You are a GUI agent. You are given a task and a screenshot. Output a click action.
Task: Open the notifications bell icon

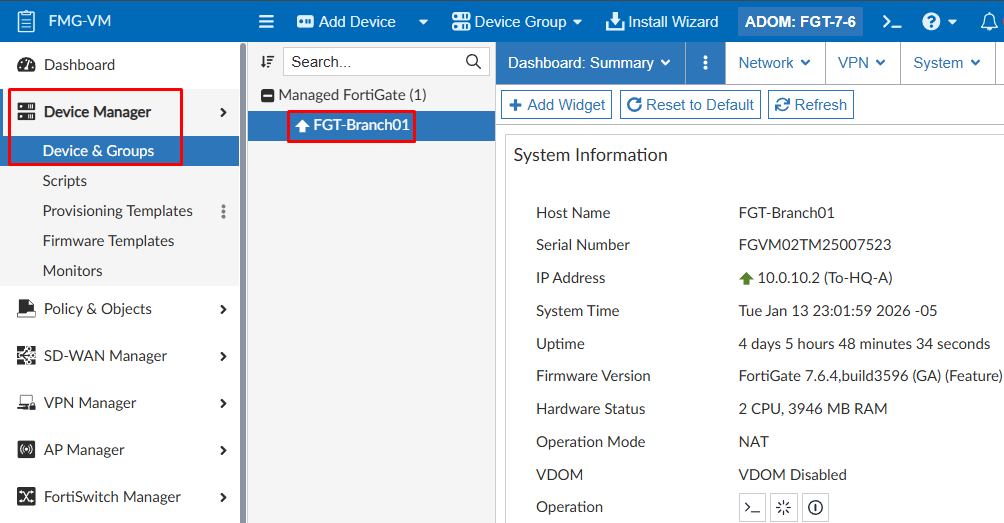click(x=989, y=22)
